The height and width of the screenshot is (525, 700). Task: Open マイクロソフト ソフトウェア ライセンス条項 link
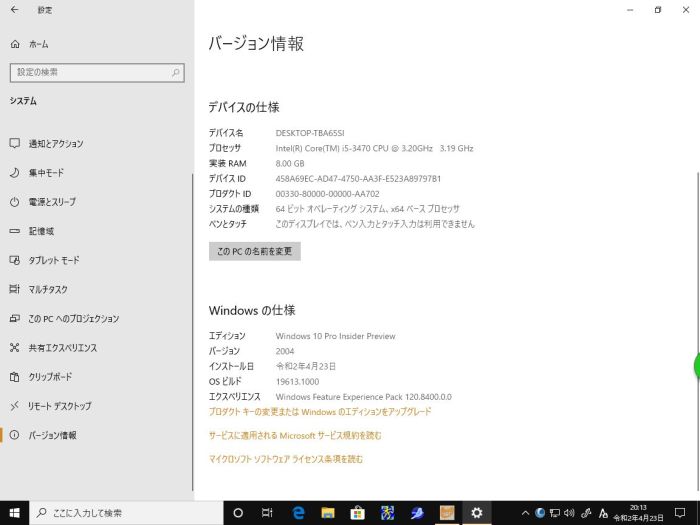tap(285, 459)
